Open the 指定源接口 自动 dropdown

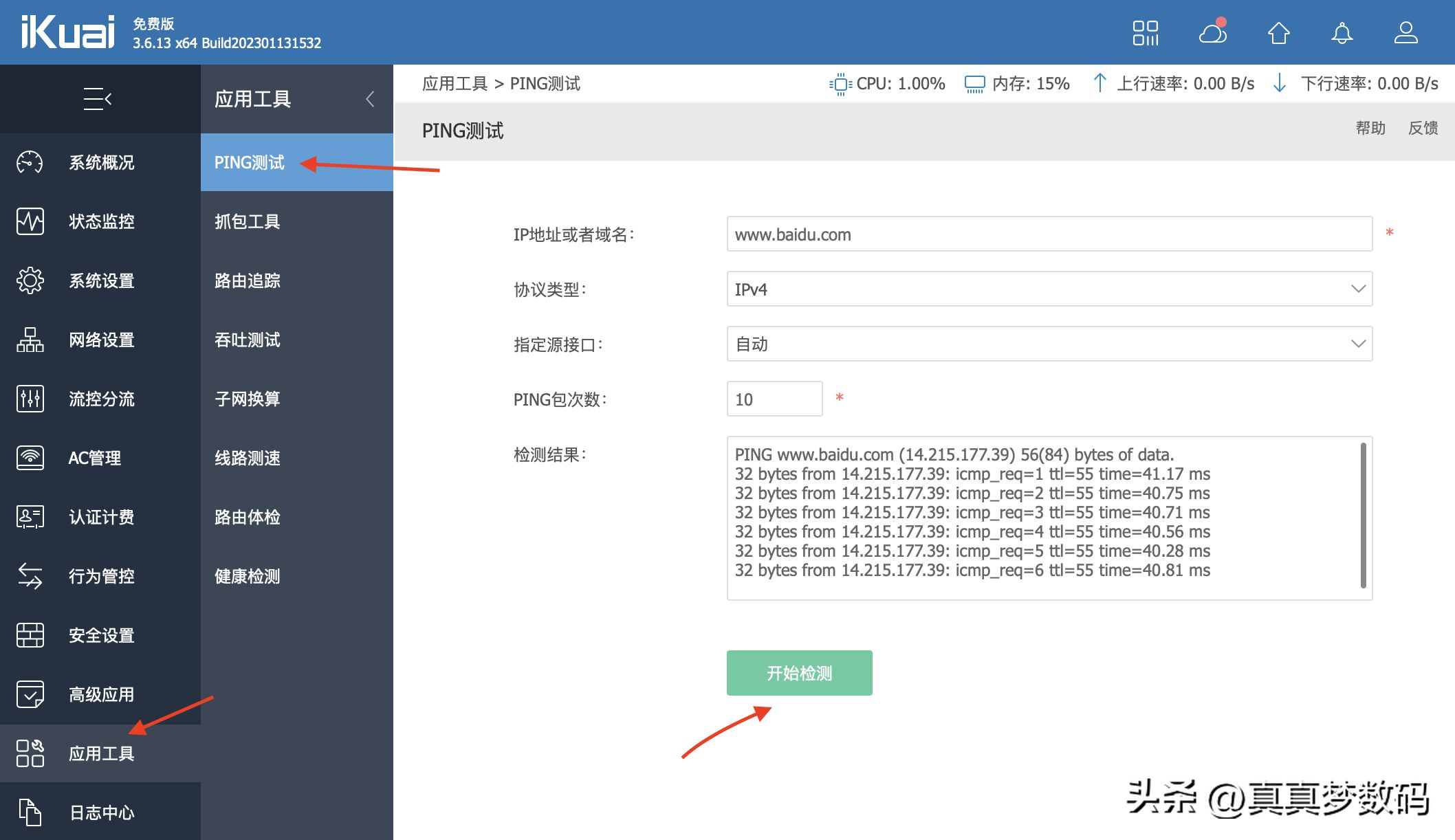point(1049,344)
